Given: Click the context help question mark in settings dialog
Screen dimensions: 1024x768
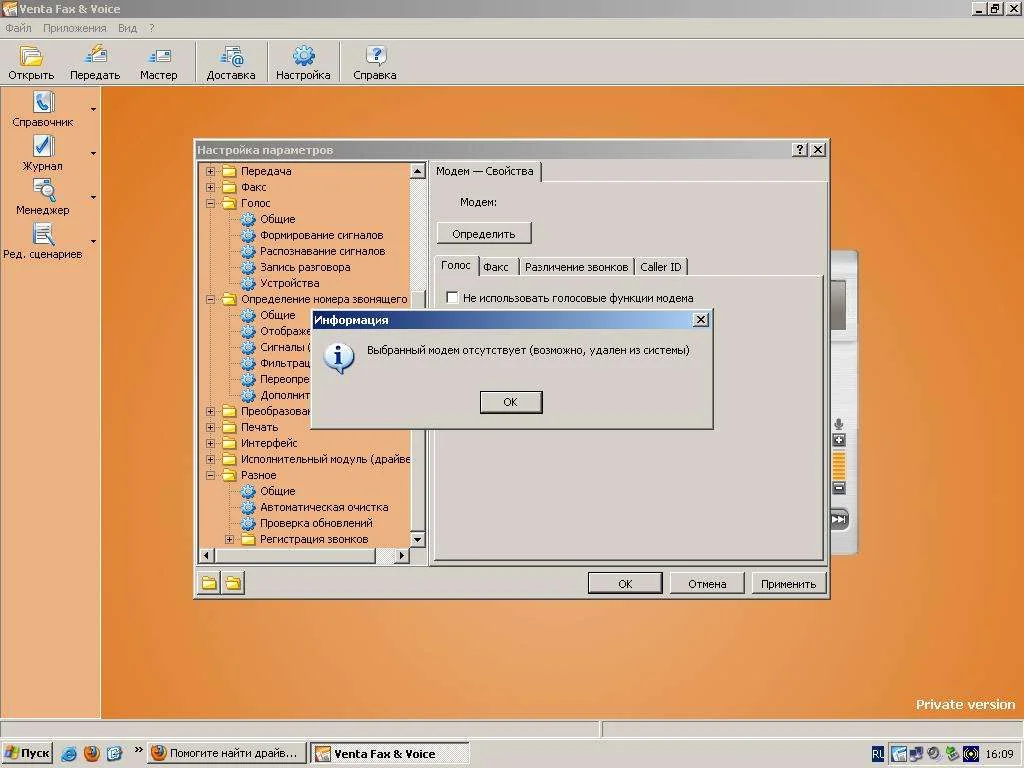Looking at the screenshot, I should click(x=800, y=150).
